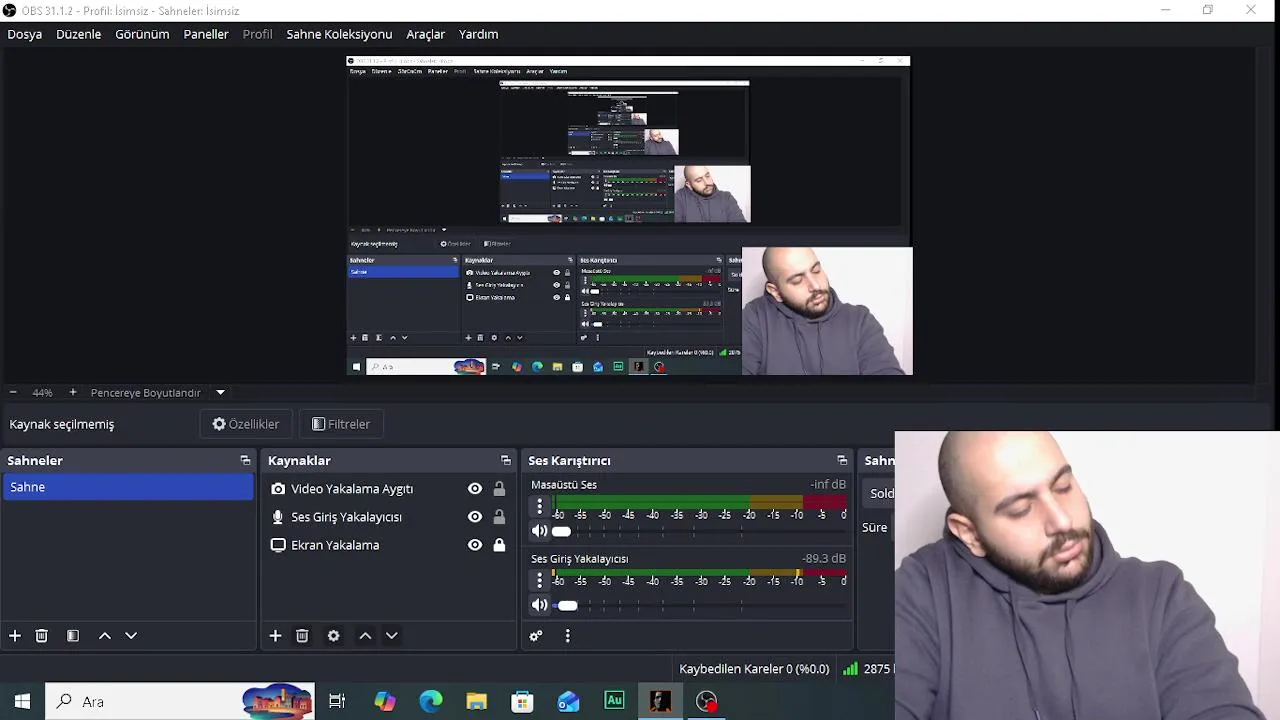Select Ses Giriş Yakalayıcısı source

click(x=346, y=517)
